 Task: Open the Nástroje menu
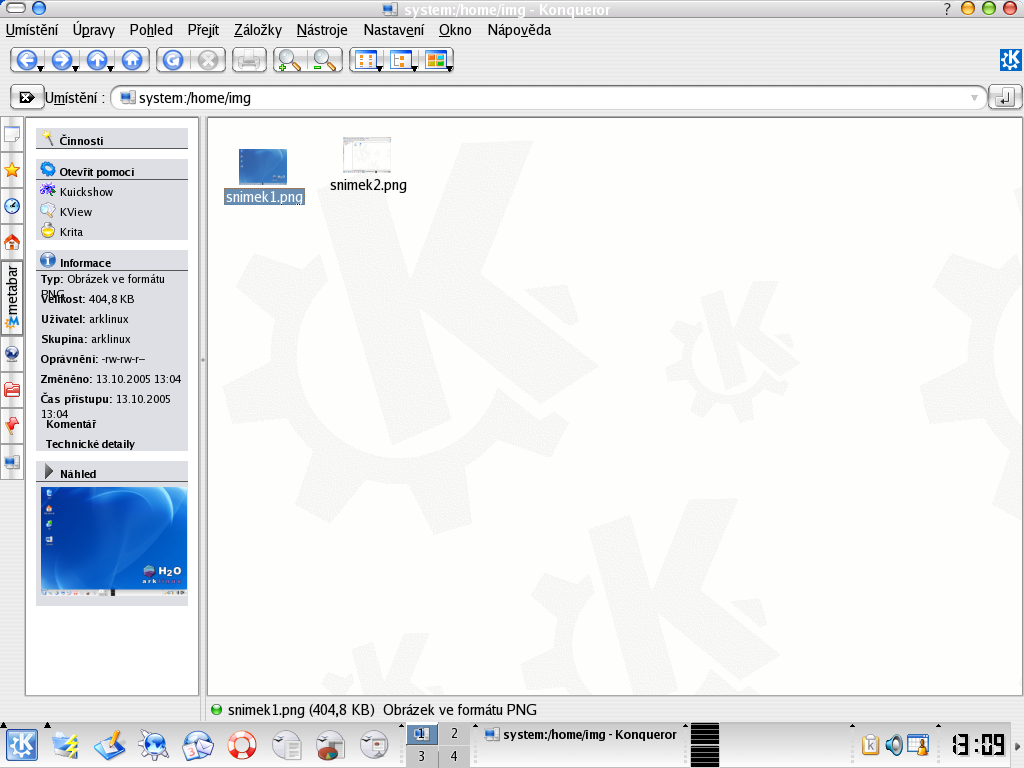coord(322,30)
